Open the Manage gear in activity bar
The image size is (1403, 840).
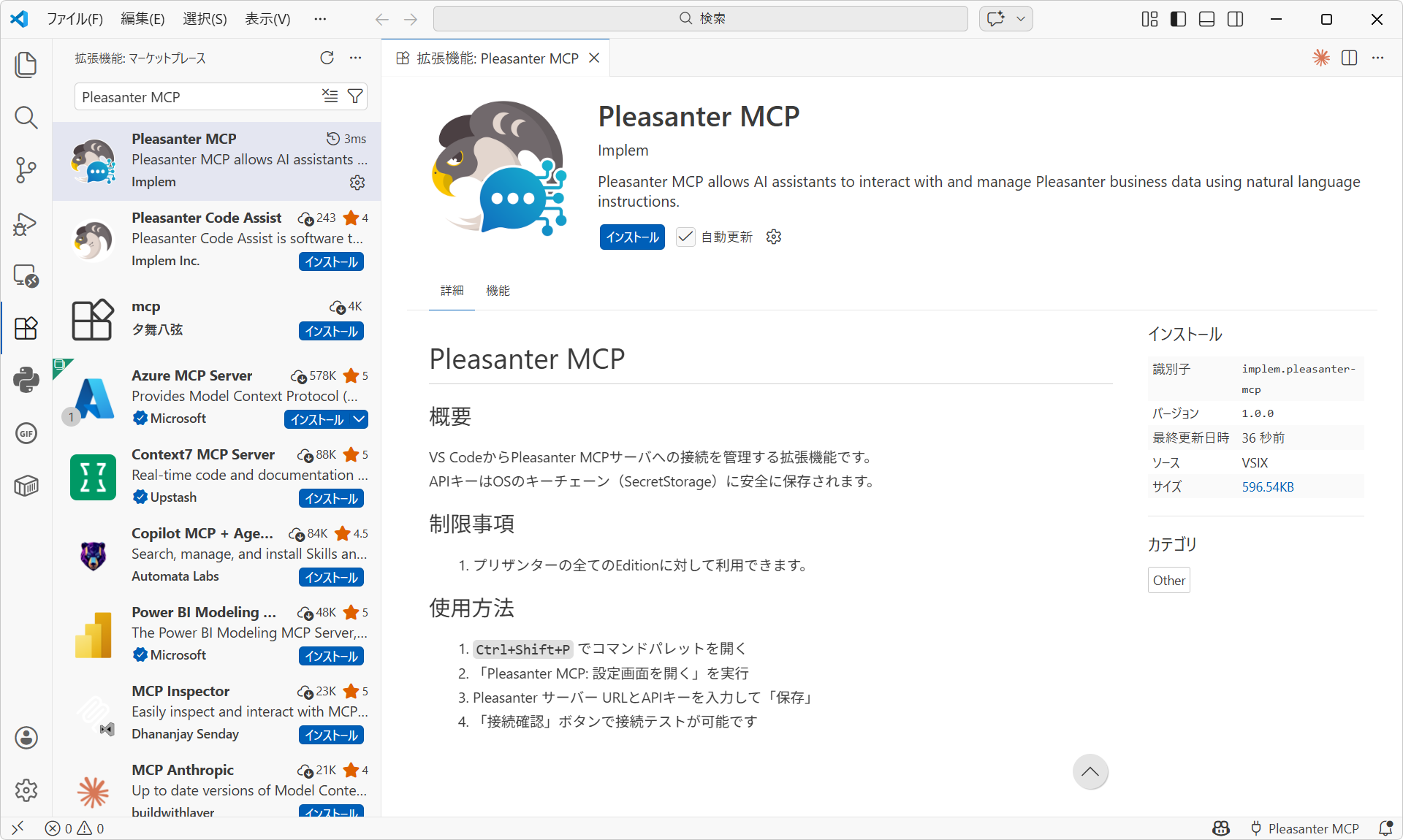point(26,790)
